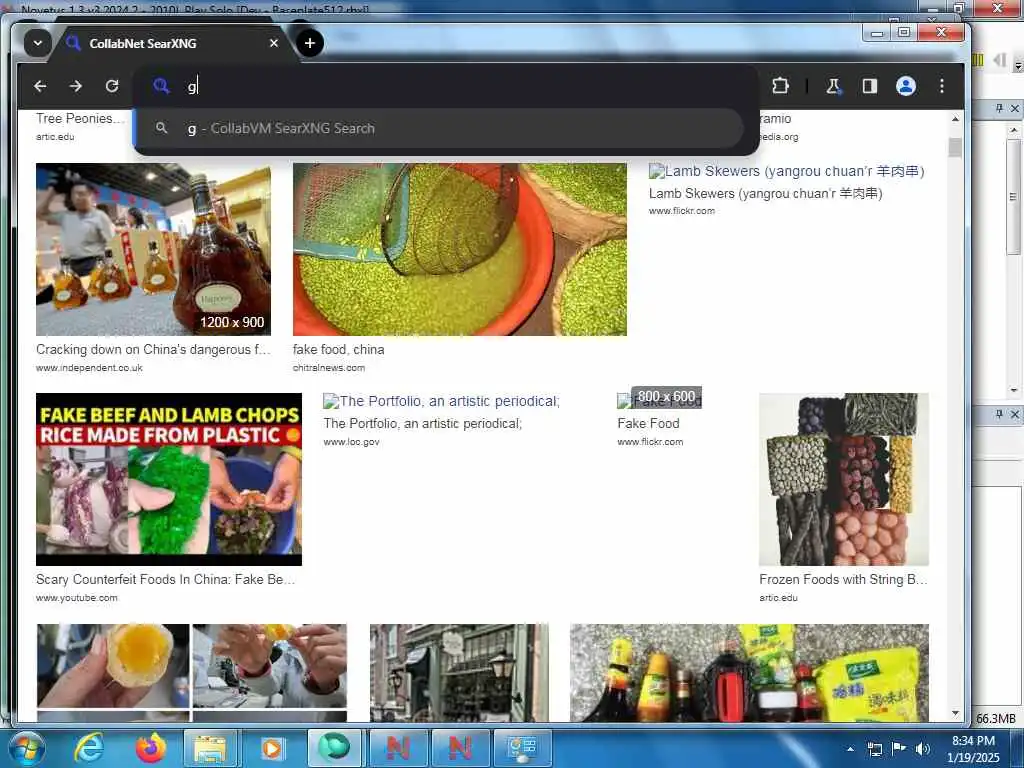This screenshot has width=1024, height=768.
Task: Open 'Frozen Foods with String B...' result title
Action: point(843,579)
